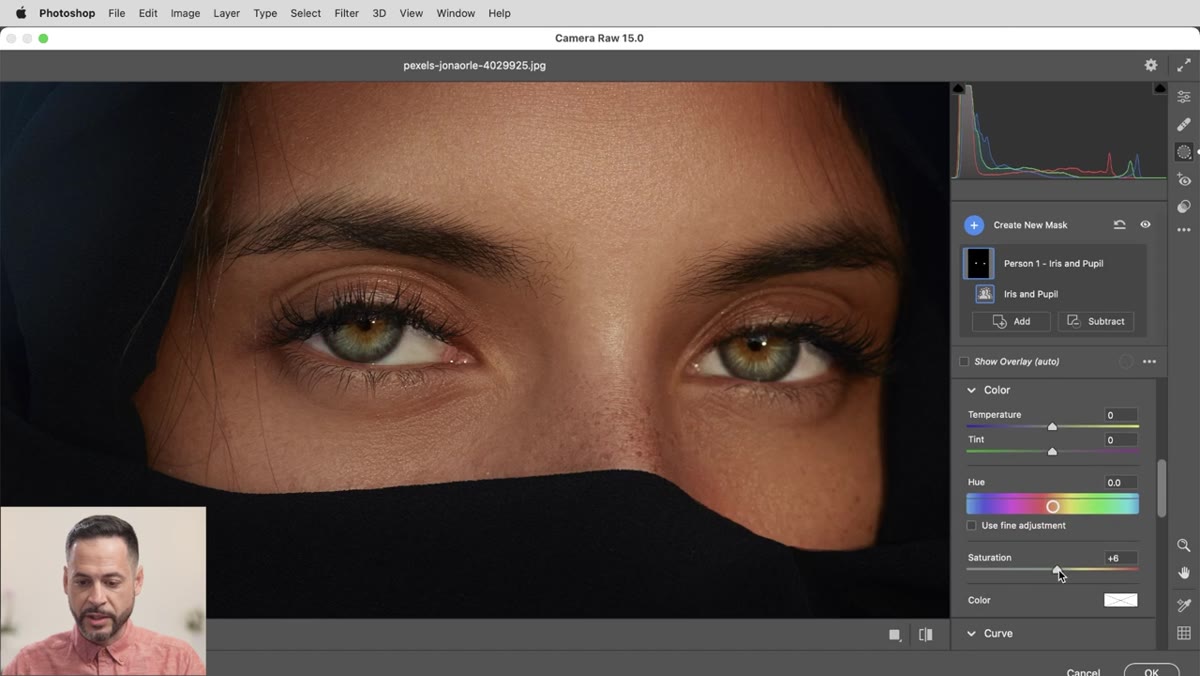Select the Person 1 mask thumbnail
The height and width of the screenshot is (676, 1200).
click(x=978, y=263)
